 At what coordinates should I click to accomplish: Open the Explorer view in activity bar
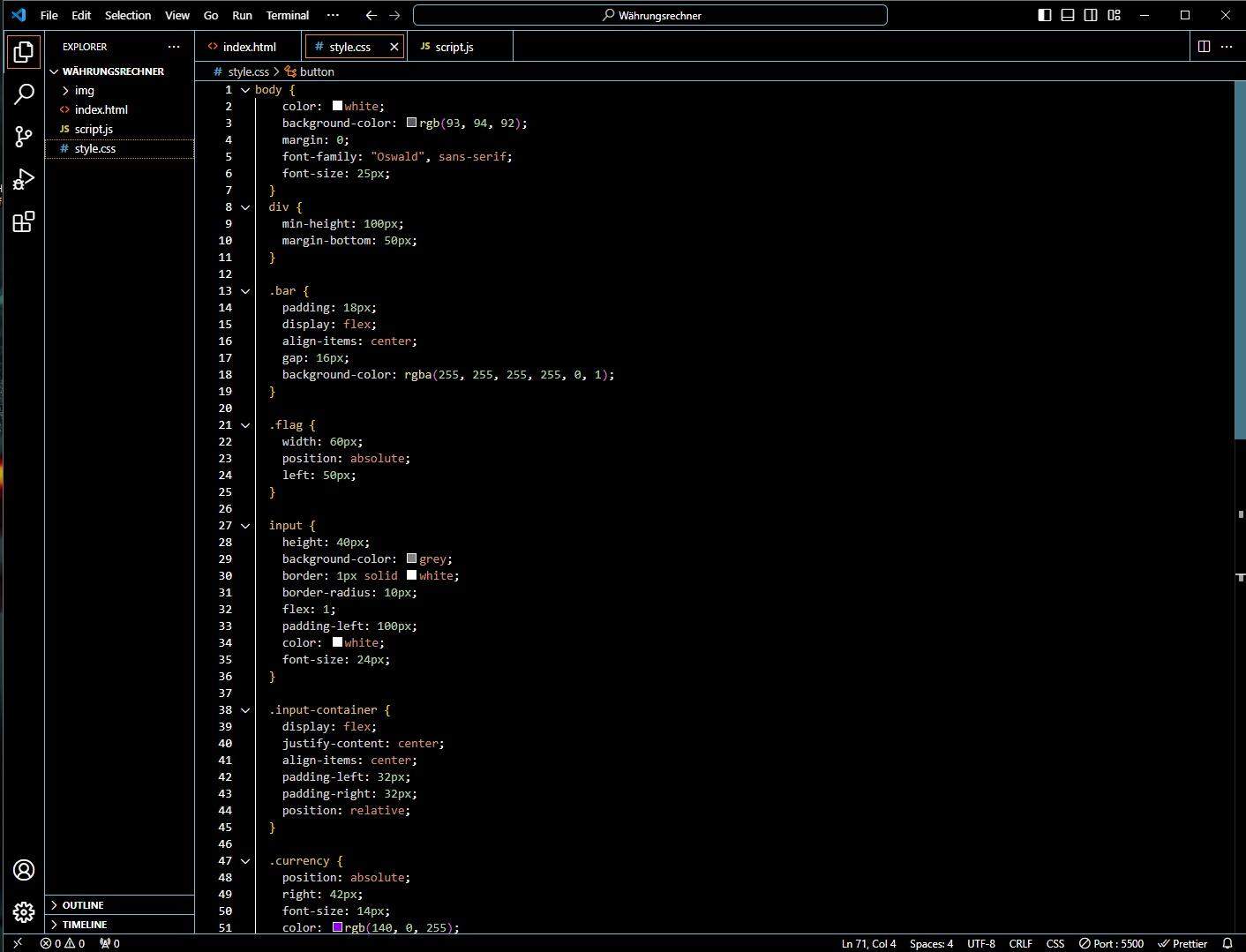point(24,52)
